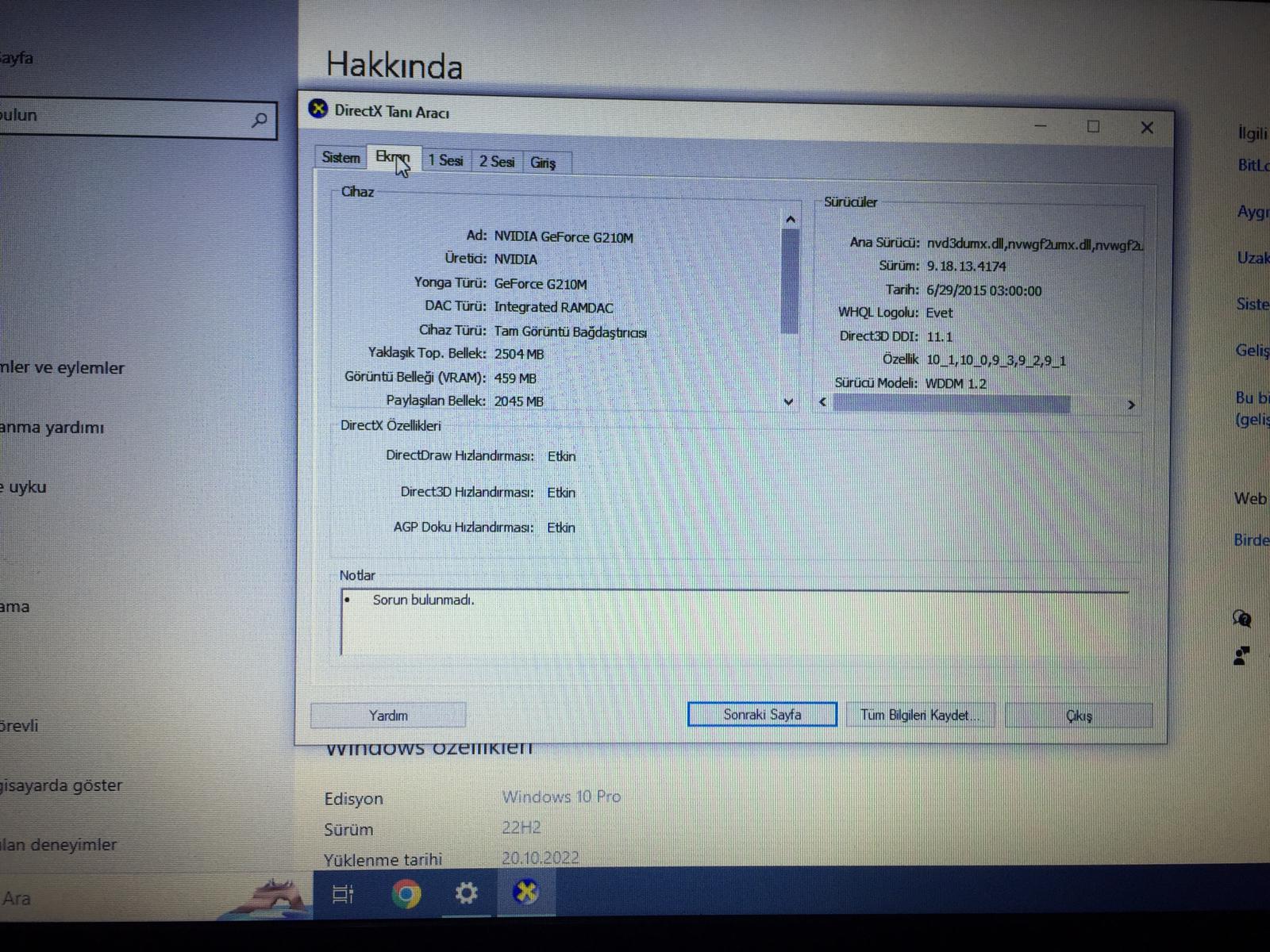This screenshot has width=1270, height=952.
Task: Click the '2045 MB' shared memory value
Action: 519,401
